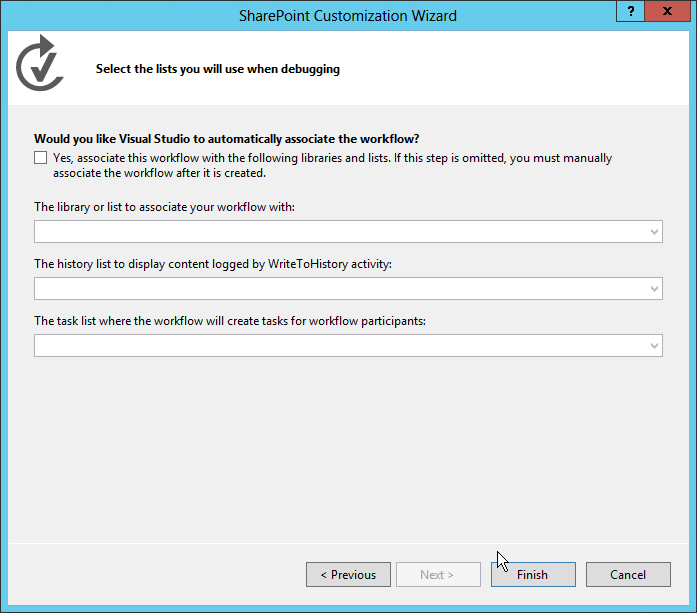Screen dimensions: 697x613
Task: Open the Help question mark button
Action: pyautogui.click(x=630, y=11)
